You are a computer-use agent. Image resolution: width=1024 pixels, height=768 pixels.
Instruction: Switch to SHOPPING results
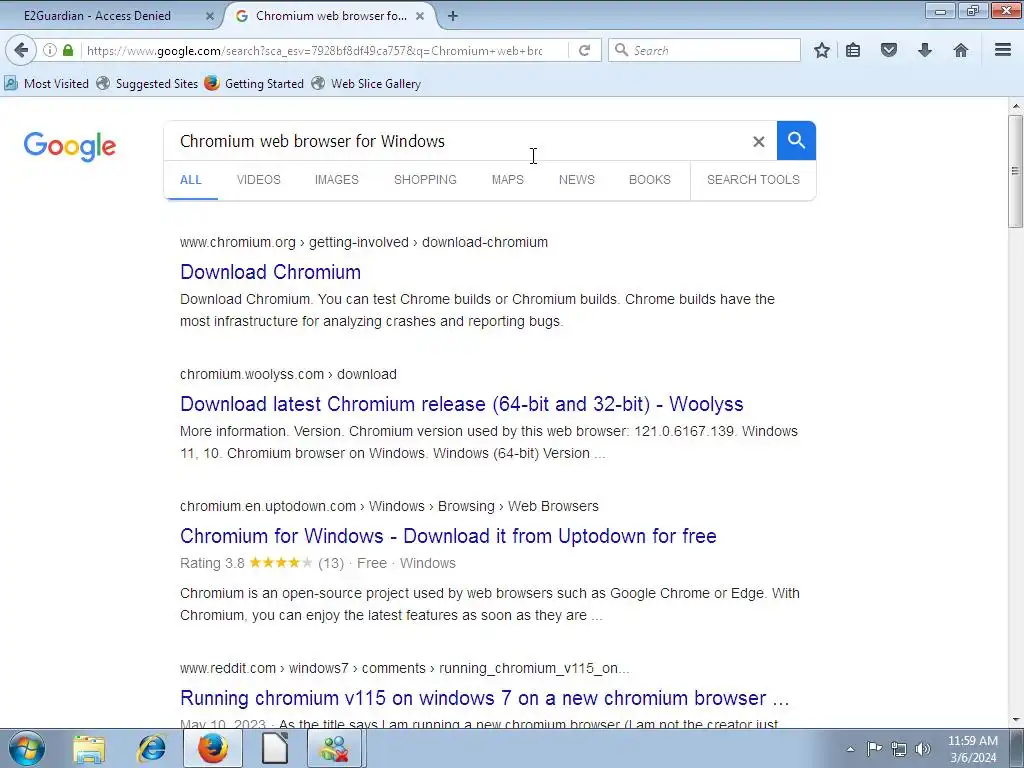425,180
